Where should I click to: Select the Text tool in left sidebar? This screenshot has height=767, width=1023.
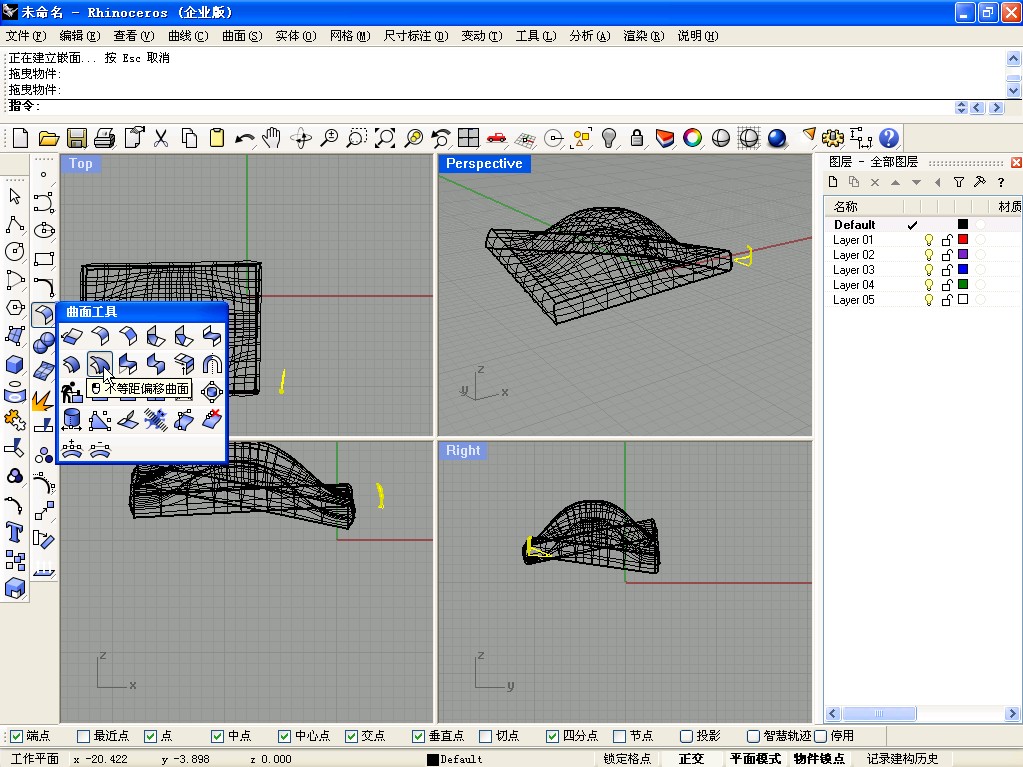15,531
